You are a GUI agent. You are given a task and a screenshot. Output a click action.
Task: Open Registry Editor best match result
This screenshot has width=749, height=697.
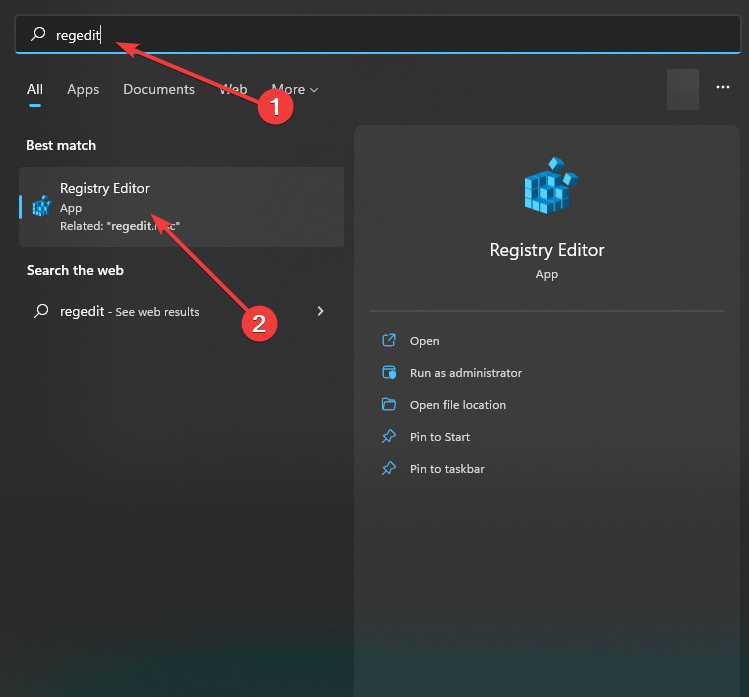coord(182,207)
